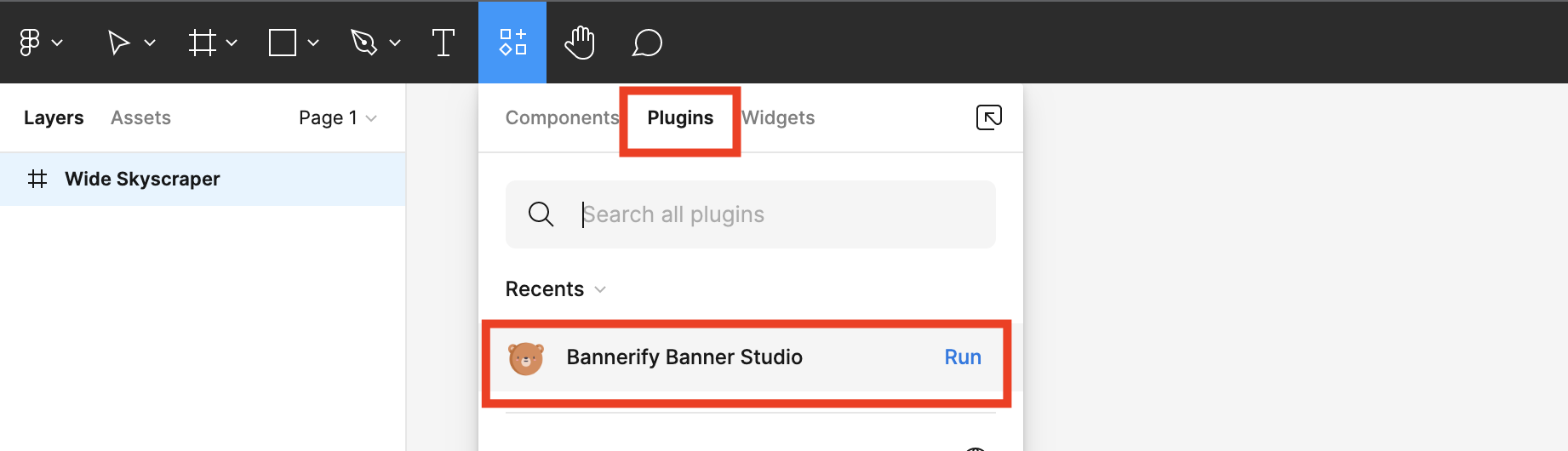This screenshot has height=451, width=1568.
Task: Open Pen tools dropdown chevron
Action: pyautogui.click(x=395, y=43)
